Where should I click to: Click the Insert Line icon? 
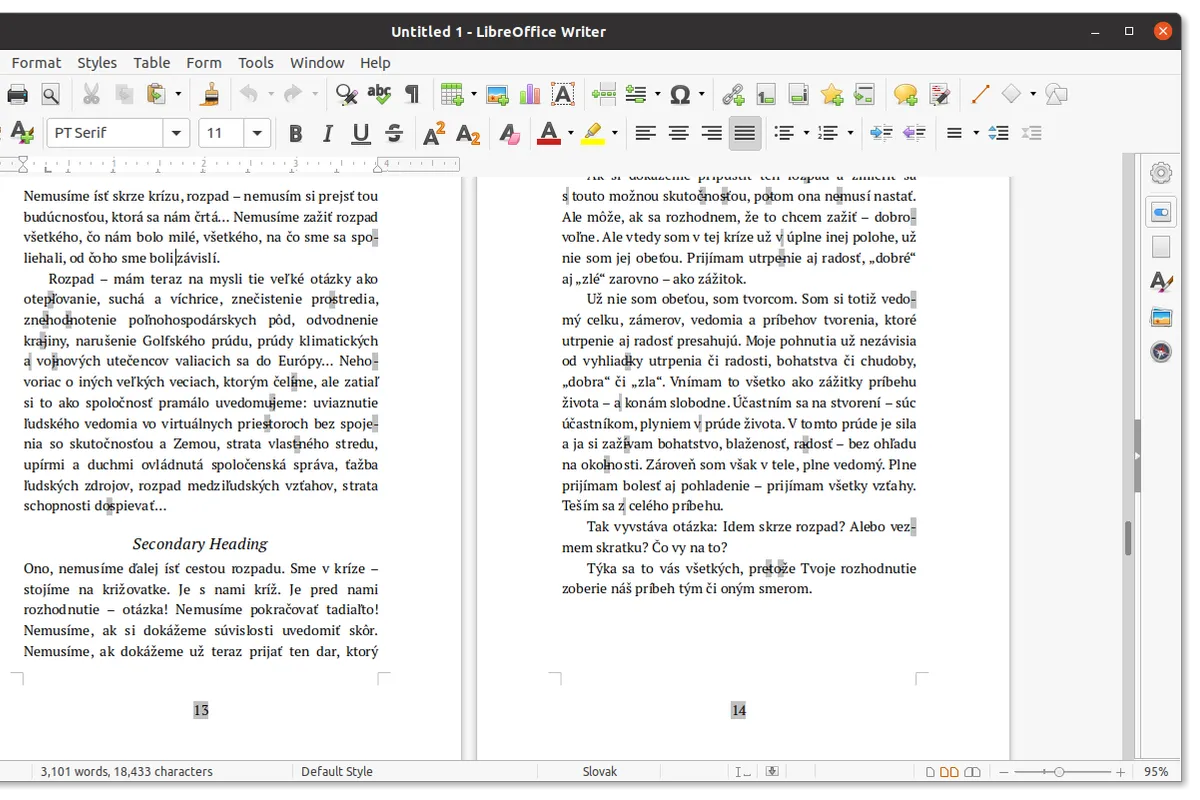[980, 95]
